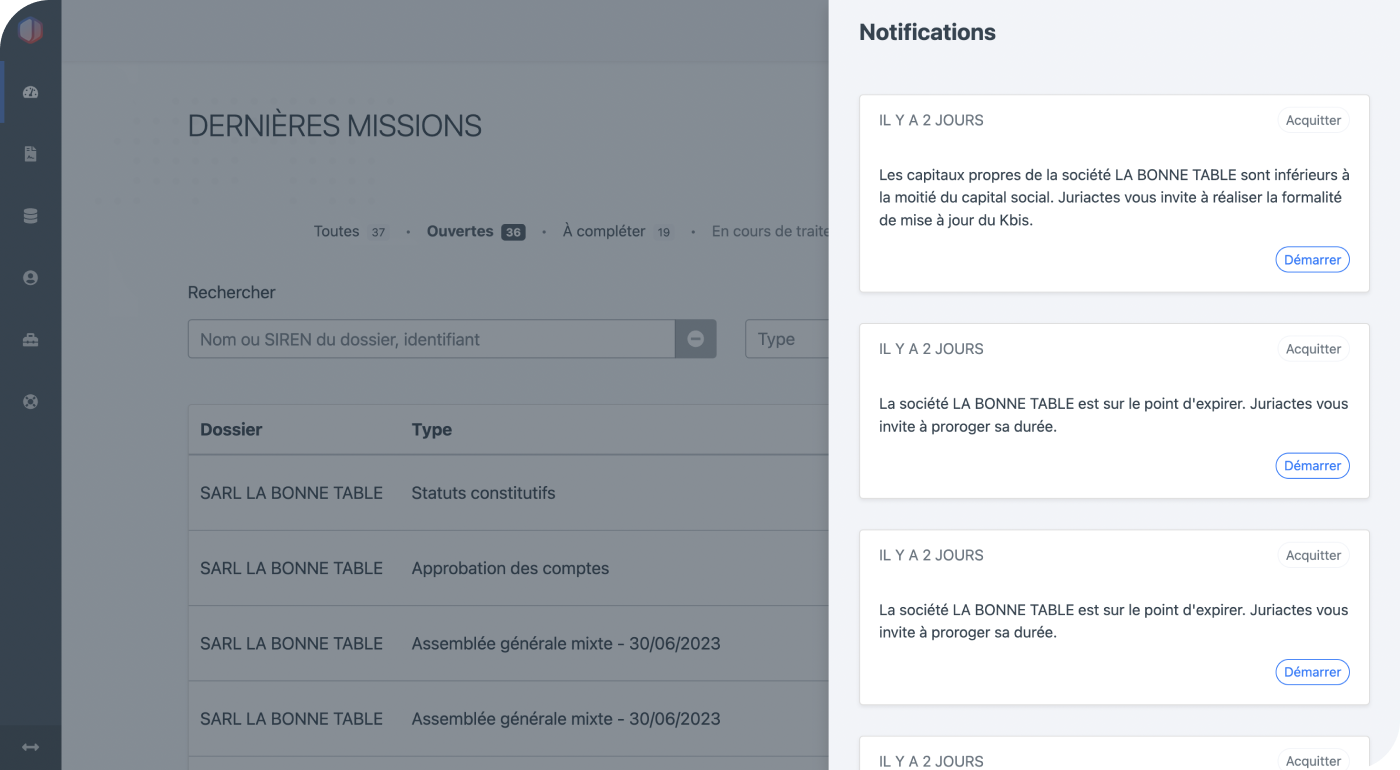Clear the search with the minus button

pos(695,339)
